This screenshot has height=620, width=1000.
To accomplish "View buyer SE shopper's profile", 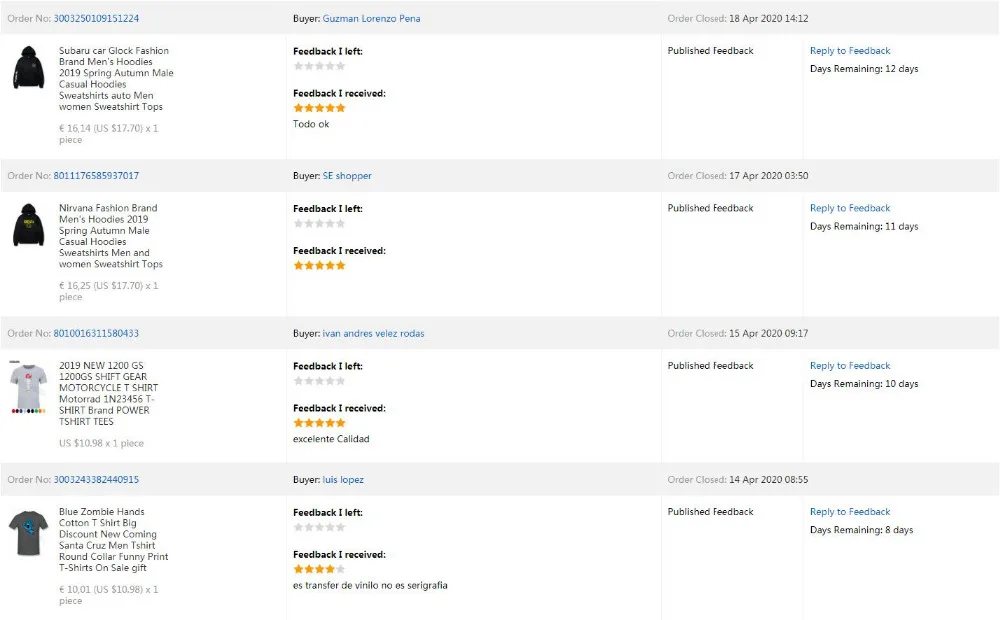I will click(x=346, y=176).
